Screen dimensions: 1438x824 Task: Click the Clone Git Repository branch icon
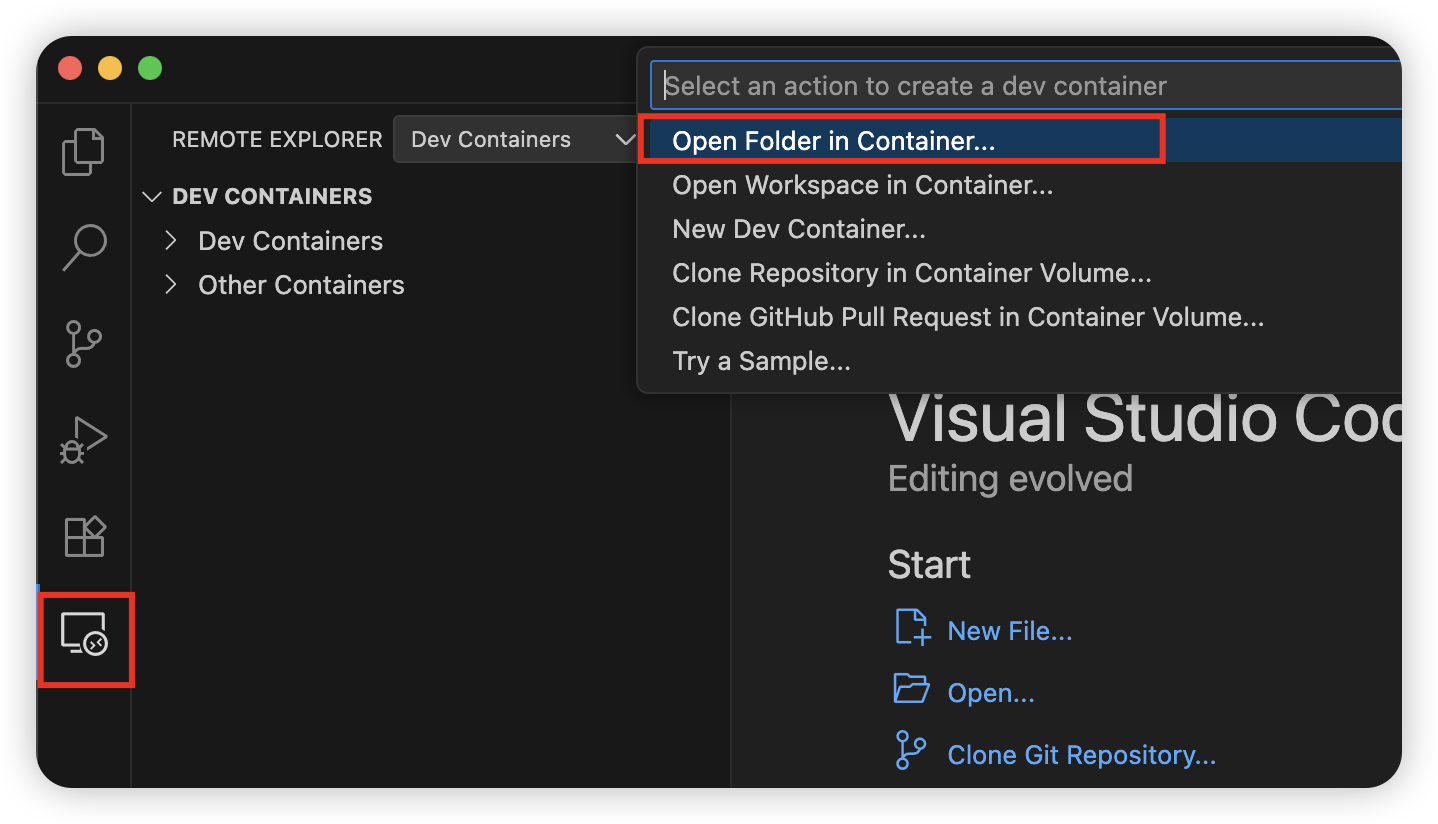(x=910, y=750)
